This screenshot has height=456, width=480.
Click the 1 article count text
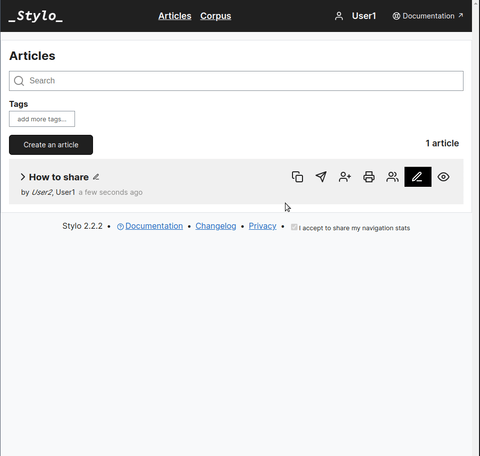(442, 143)
